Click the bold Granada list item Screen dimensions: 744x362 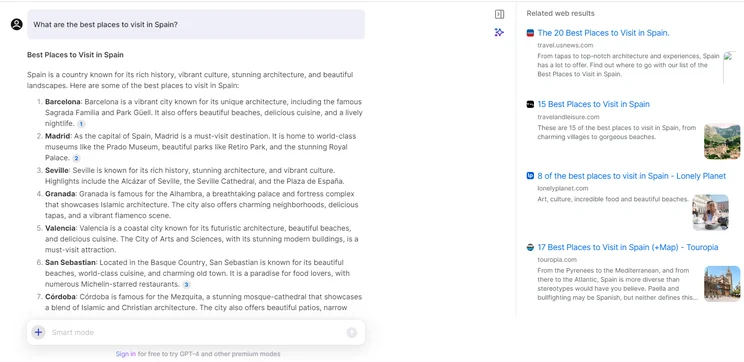[x=60, y=194]
